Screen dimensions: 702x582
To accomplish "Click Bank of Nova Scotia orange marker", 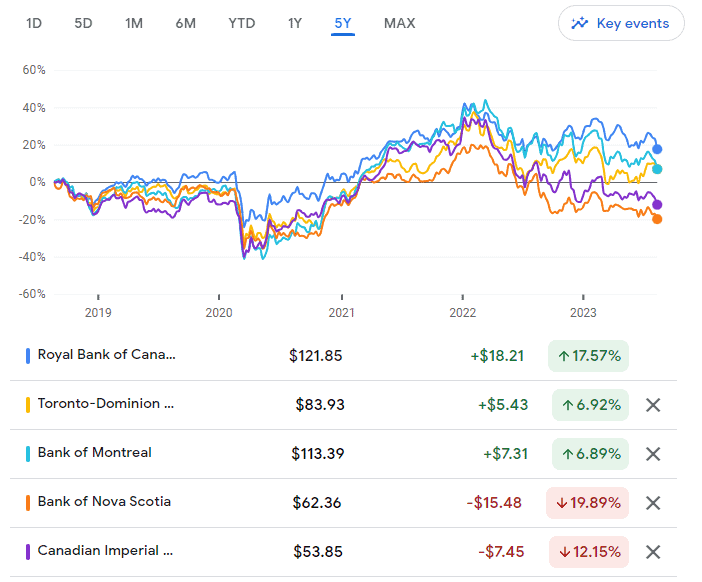I will point(28,503).
